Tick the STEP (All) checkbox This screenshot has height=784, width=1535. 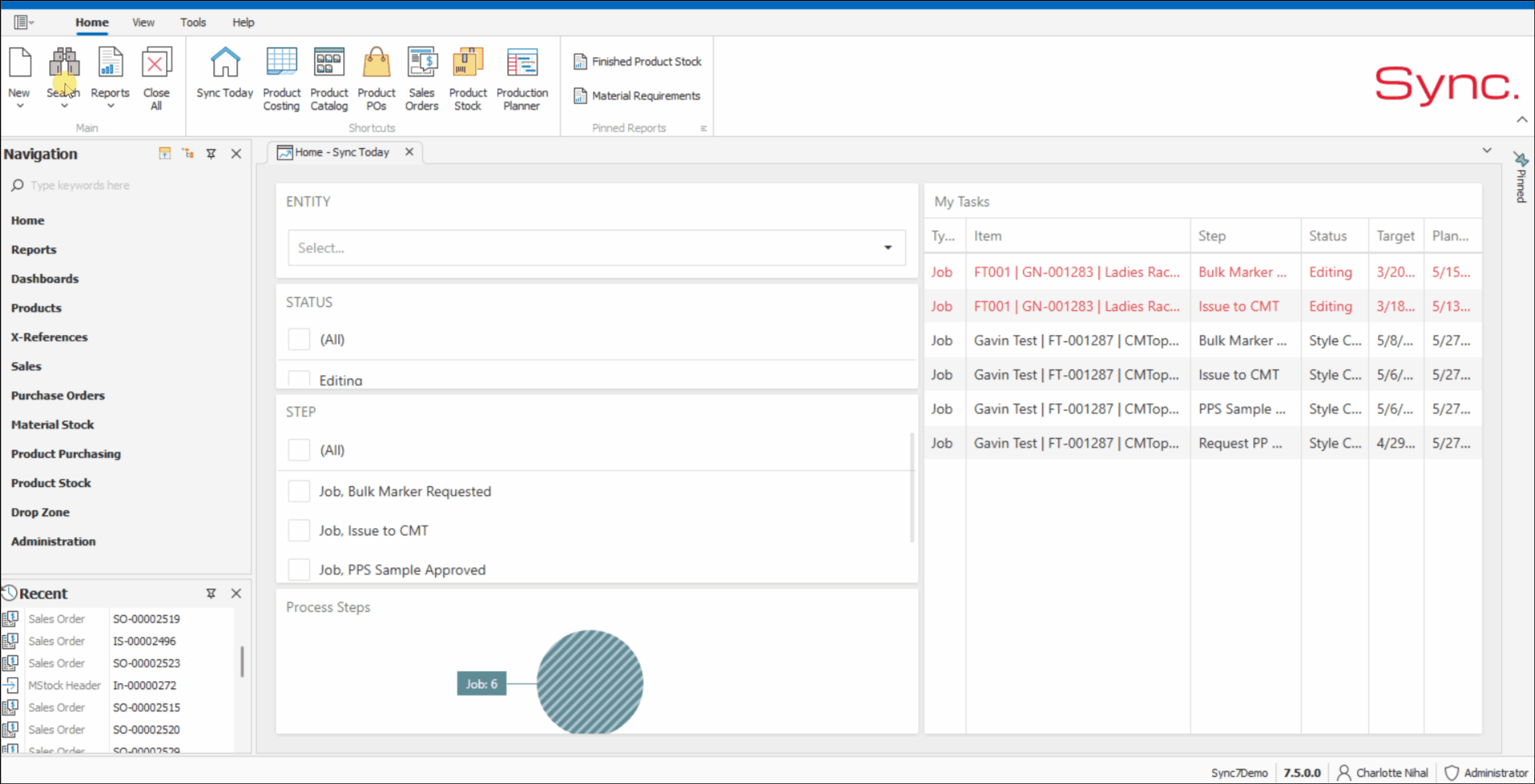click(x=299, y=449)
